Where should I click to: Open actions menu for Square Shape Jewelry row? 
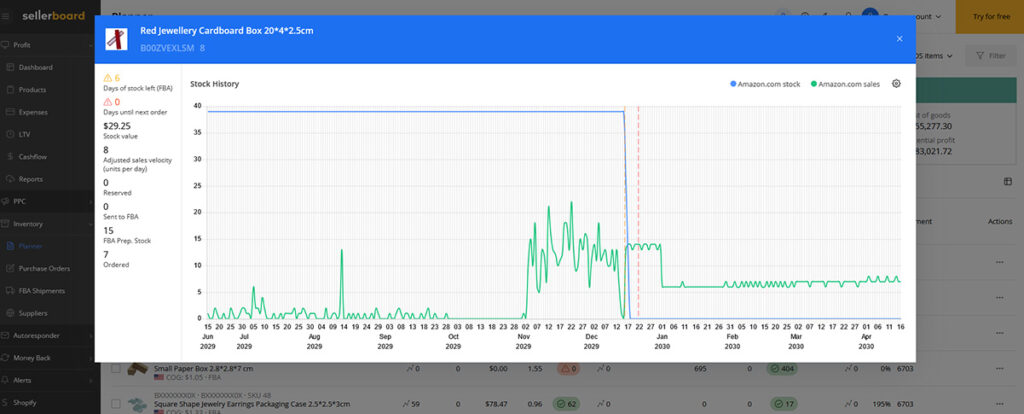point(999,404)
